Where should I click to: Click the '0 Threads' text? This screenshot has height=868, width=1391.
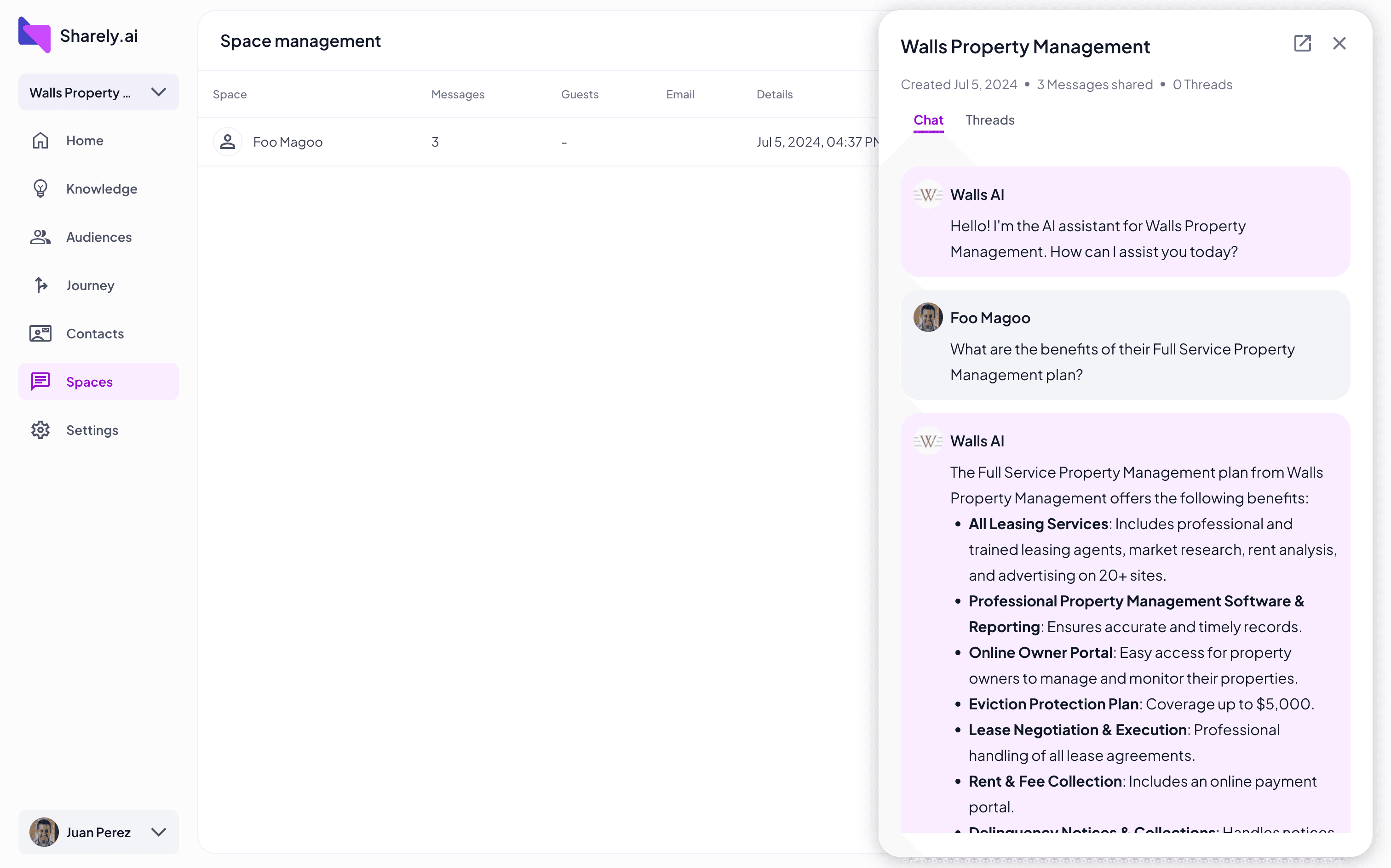(x=1202, y=85)
